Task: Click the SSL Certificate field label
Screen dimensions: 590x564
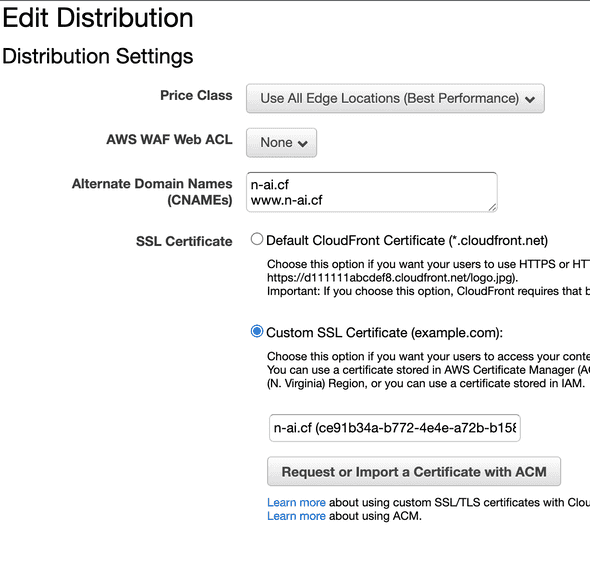Action: point(184,241)
